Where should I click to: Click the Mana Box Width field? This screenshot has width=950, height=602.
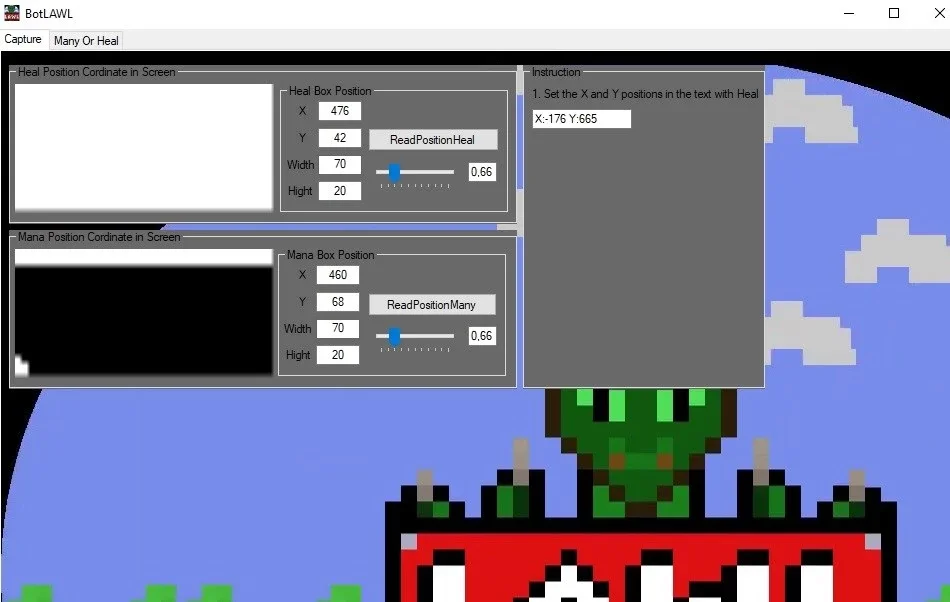click(x=337, y=328)
